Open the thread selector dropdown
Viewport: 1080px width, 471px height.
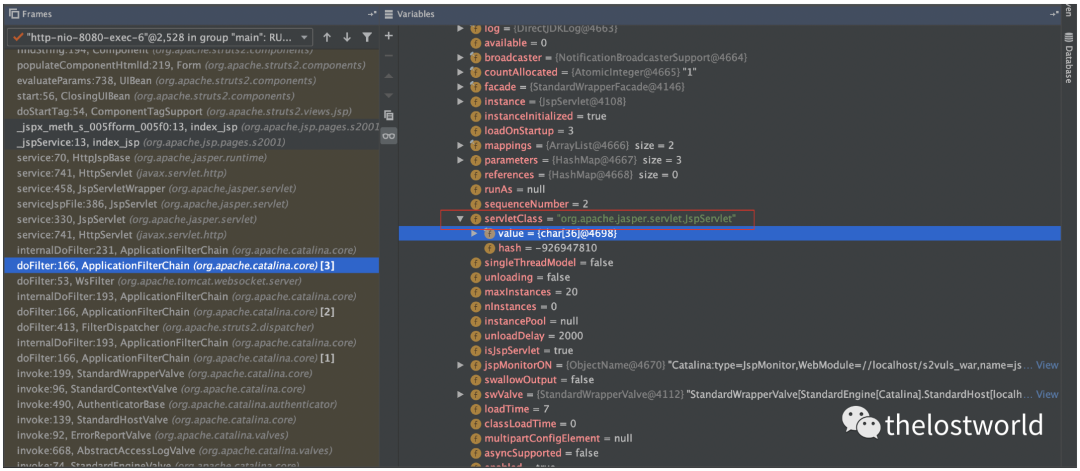pyautogui.click(x=305, y=37)
